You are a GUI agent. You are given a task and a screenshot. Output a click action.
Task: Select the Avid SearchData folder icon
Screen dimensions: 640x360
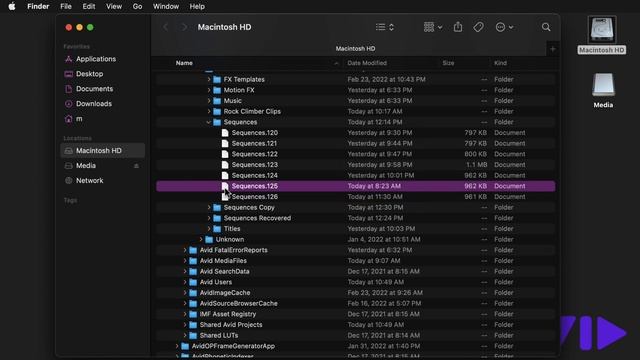click(193, 271)
